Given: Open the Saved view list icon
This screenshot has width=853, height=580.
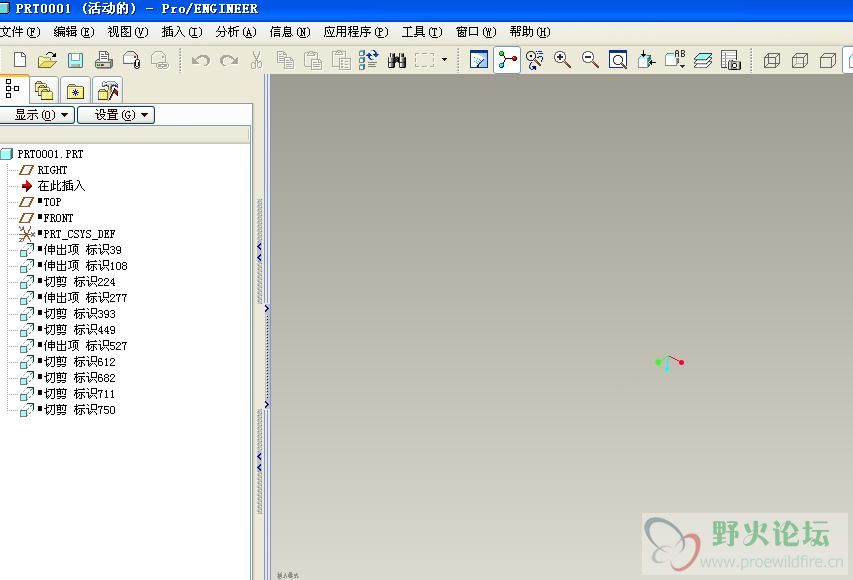Looking at the screenshot, I should click(x=675, y=59).
